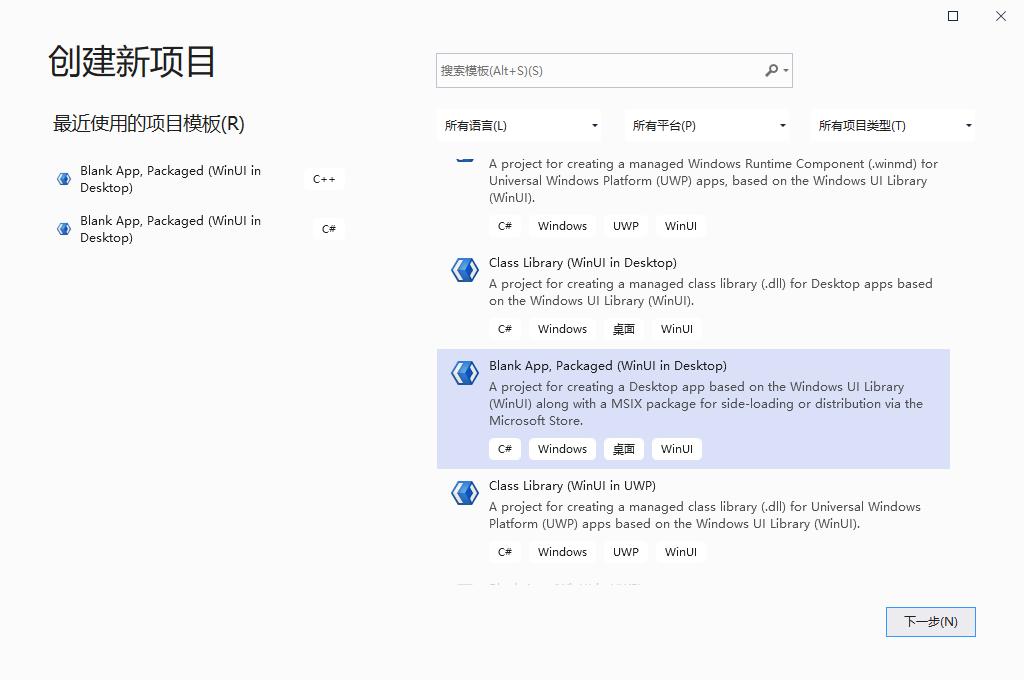The image size is (1024, 680).
Task: Click the search magnifier icon in the search box
Action: (x=772, y=70)
